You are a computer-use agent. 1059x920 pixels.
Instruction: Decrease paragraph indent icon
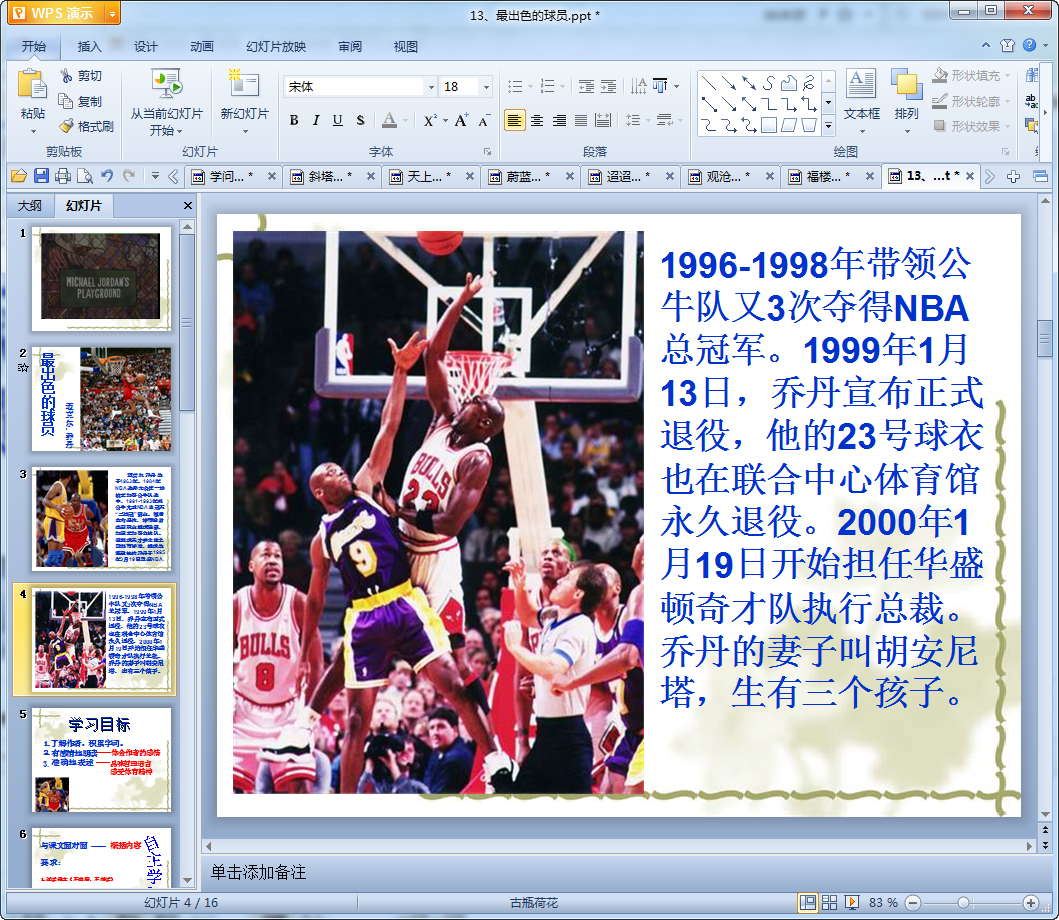tap(586, 86)
